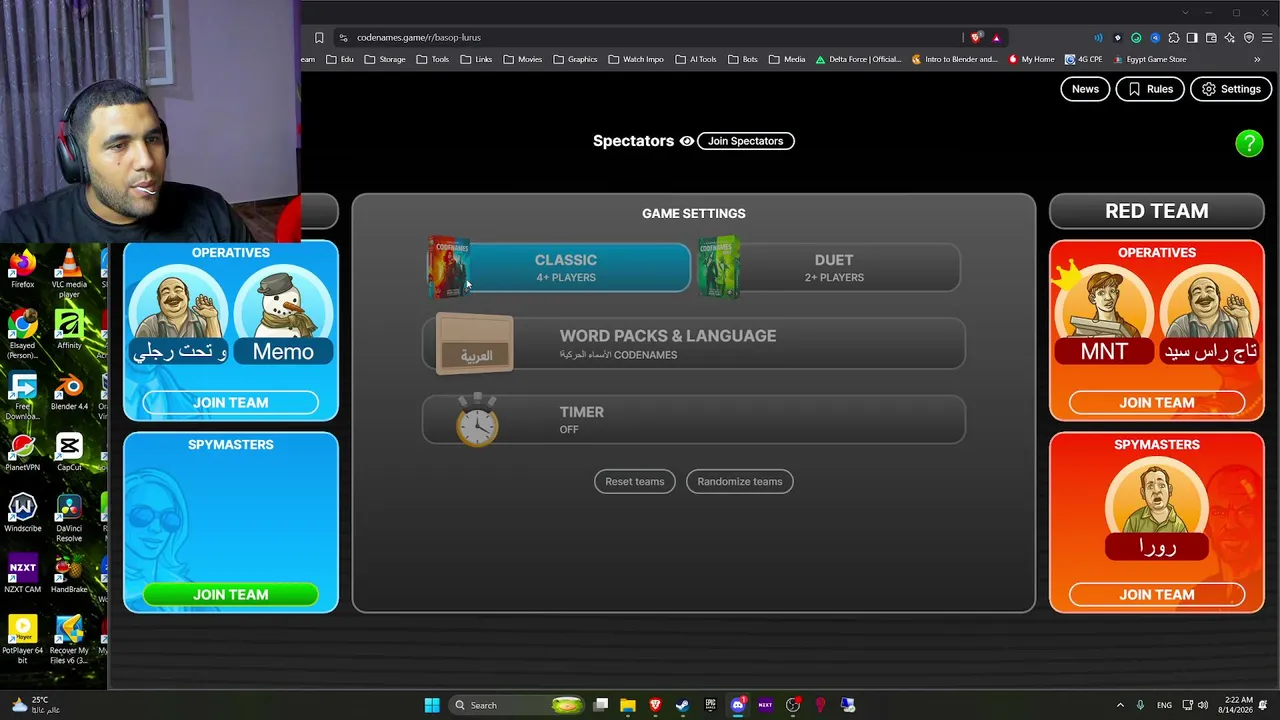Open NZXT app from taskbar
Viewport: 1280px width, 720px height.
tap(765, 705)
